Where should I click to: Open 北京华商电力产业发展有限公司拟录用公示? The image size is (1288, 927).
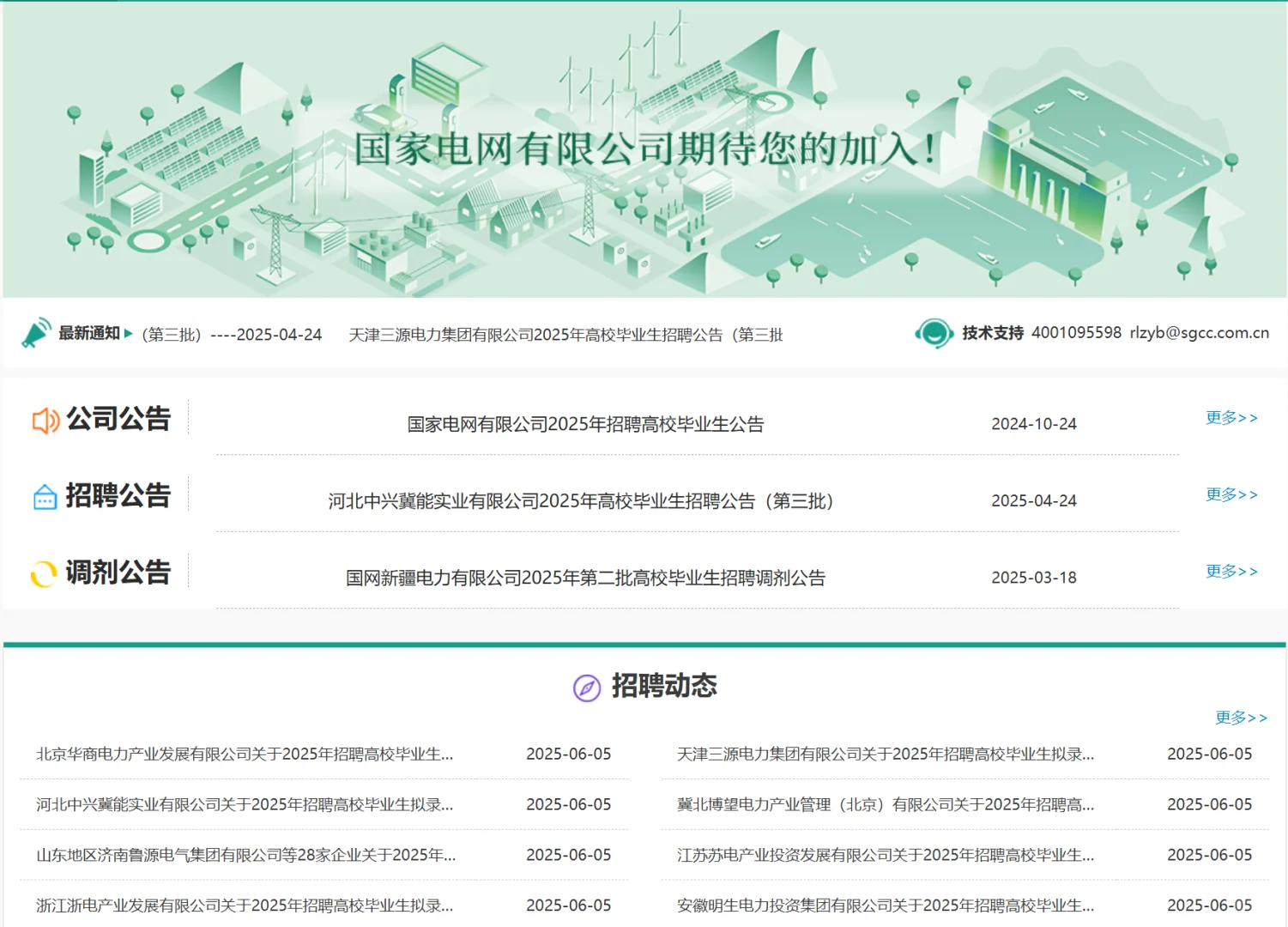(x=243, y=754)
